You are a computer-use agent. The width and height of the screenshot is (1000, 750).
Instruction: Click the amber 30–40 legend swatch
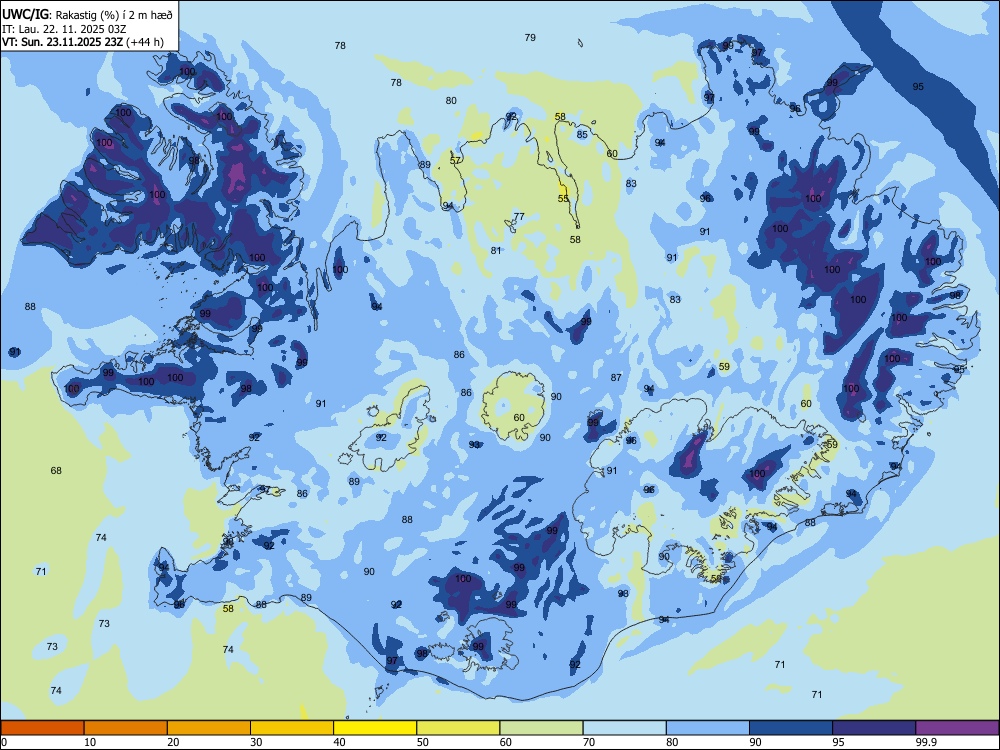point(292,728)
